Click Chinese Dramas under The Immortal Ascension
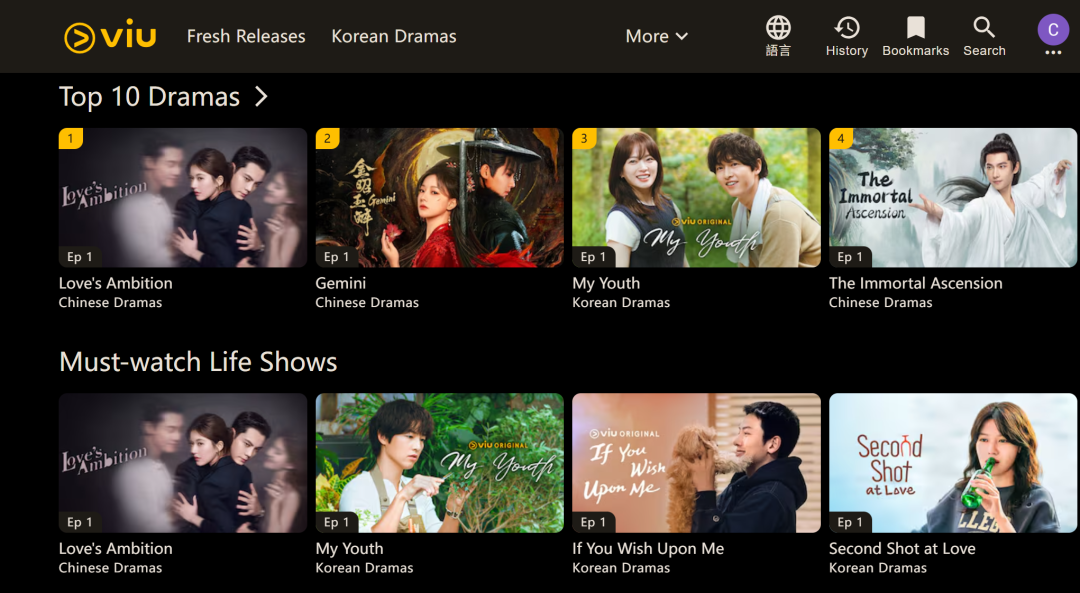 881,302
